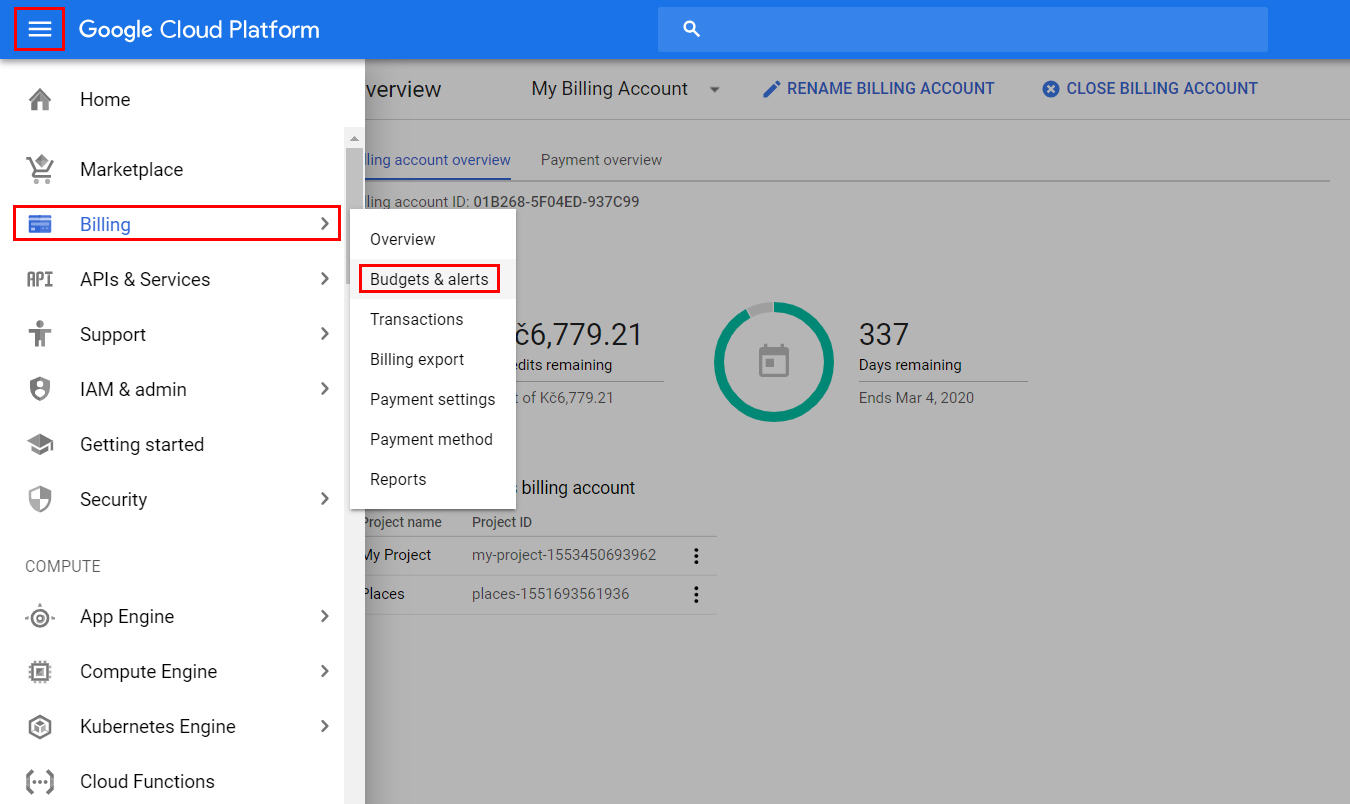Click the Compute Engine chip icon
This screenshot has height=804, width=1350.
pyautogui.click(x=40, y=671)
